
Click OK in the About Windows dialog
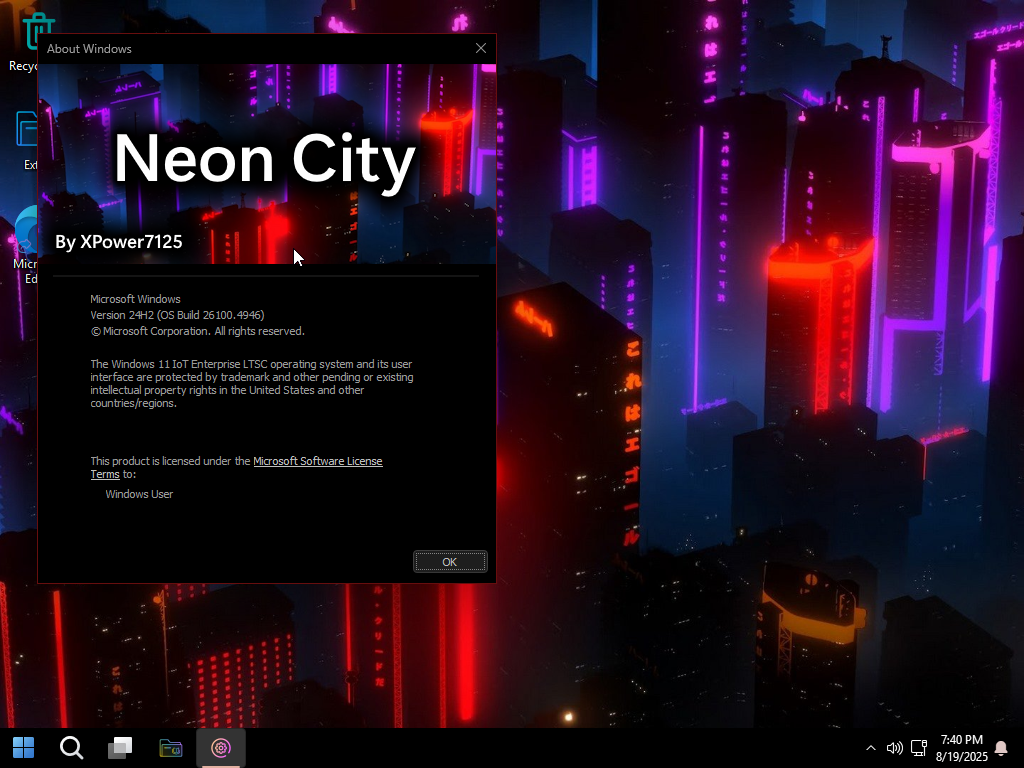[450, 562]
